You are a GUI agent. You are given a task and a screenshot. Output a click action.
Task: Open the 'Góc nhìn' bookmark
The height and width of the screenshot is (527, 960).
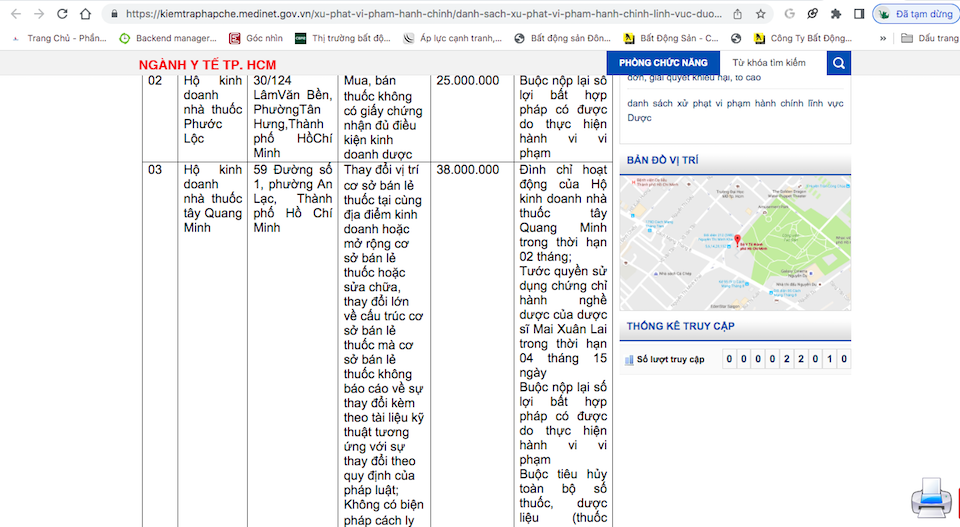(x=256, y=38)
